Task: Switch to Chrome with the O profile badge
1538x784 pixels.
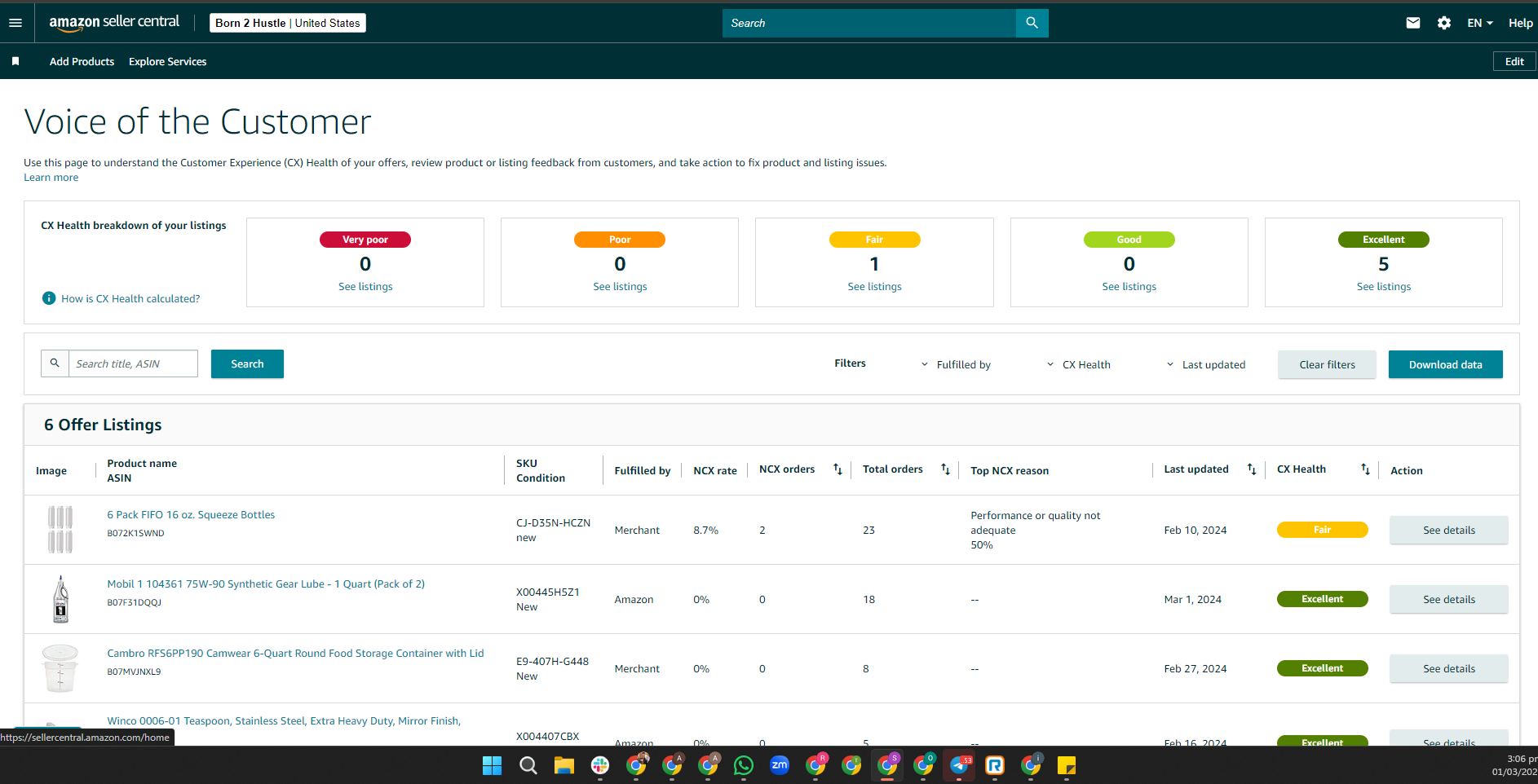Action: coord(924,764)
